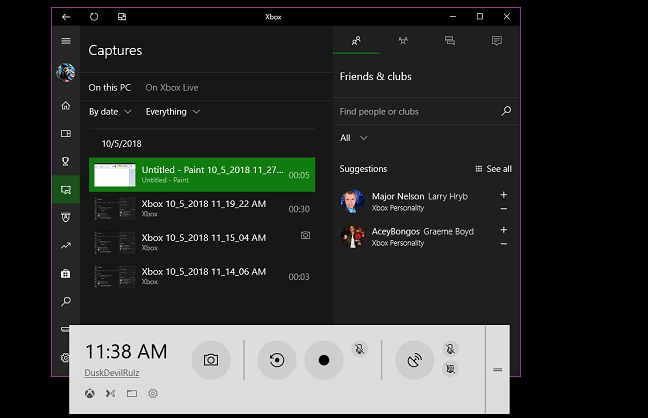
Task: Select the Captures icon in the sidebar
Action: pos(66,190)
